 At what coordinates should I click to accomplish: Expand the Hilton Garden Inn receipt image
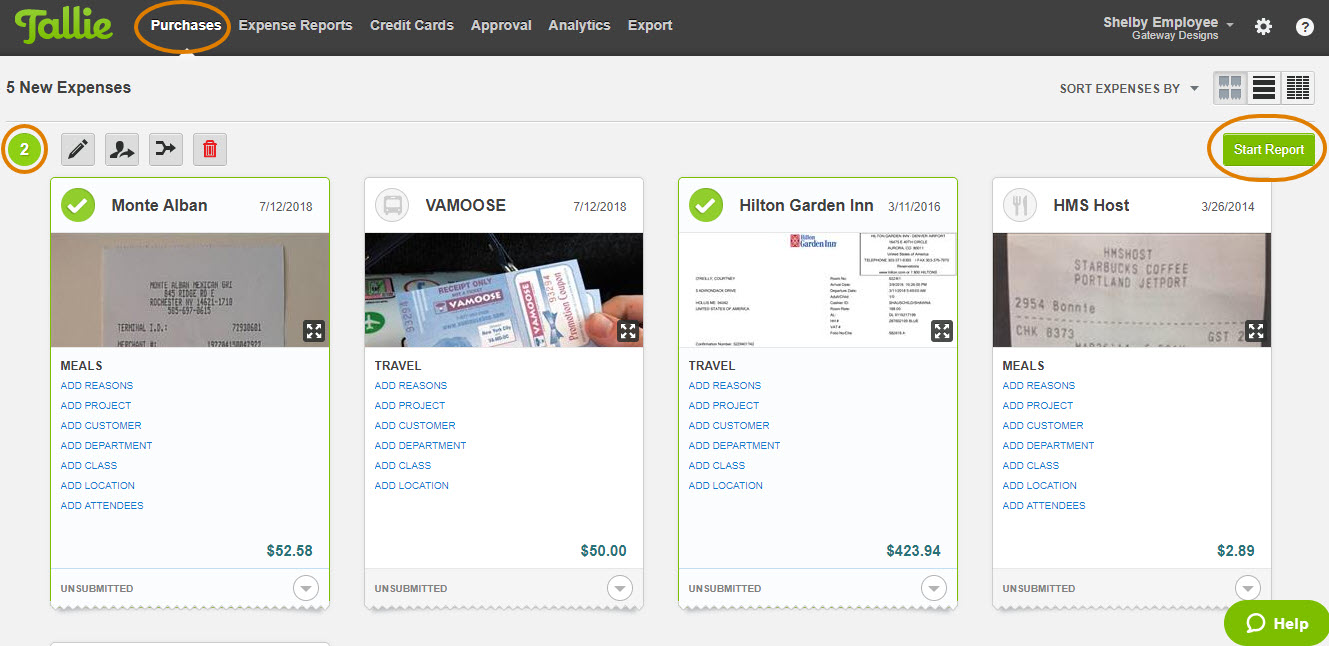pyautogui.click(x=942, y=331)
